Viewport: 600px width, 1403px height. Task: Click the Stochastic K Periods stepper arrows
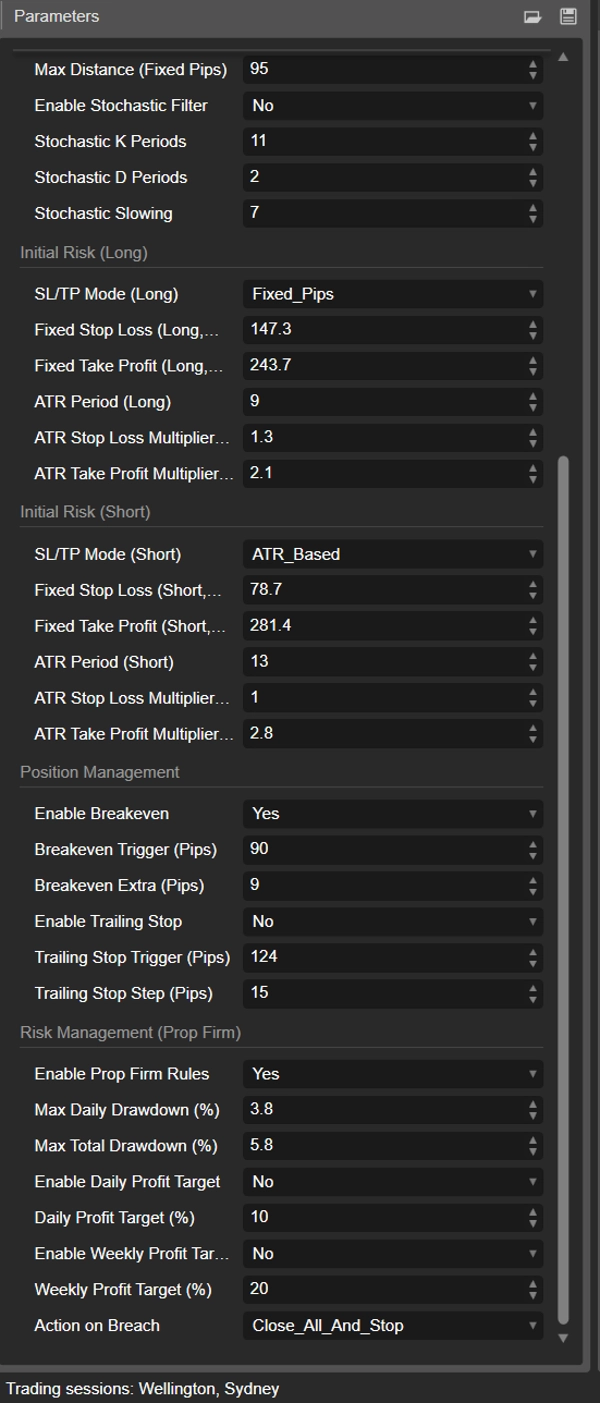point(533,142)
